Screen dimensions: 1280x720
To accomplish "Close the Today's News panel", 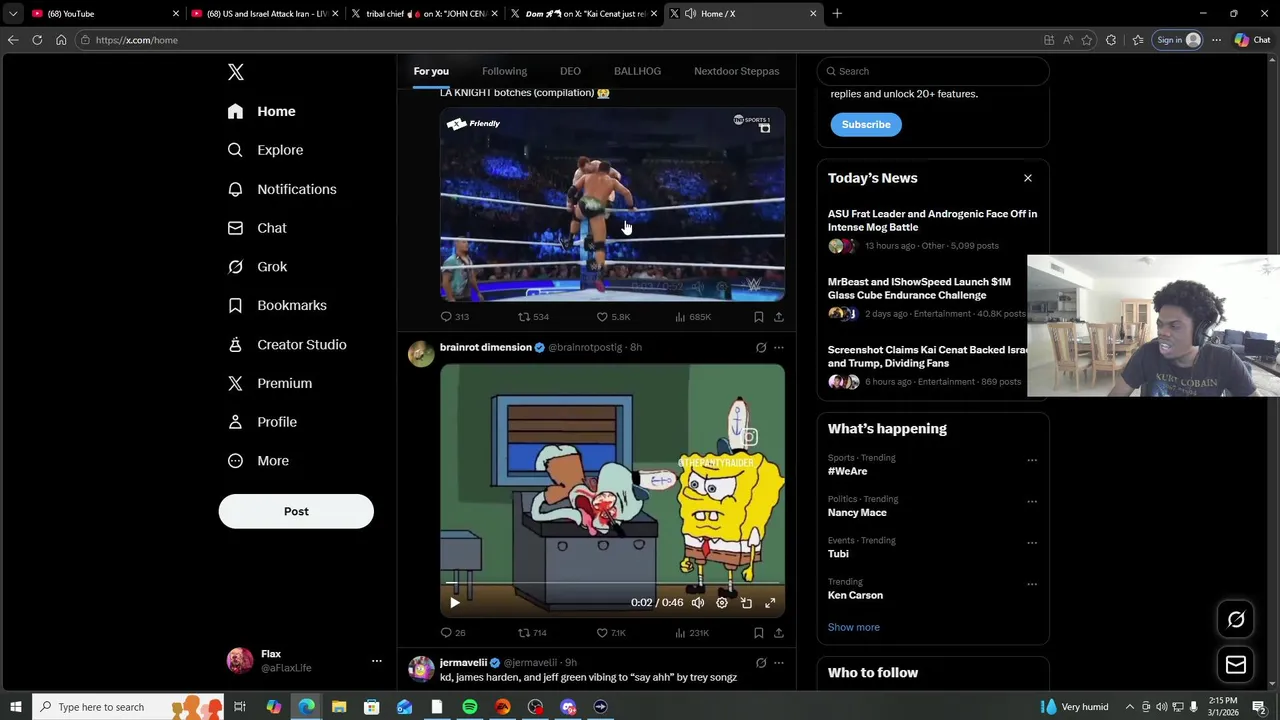I will tap(1027, 178).
